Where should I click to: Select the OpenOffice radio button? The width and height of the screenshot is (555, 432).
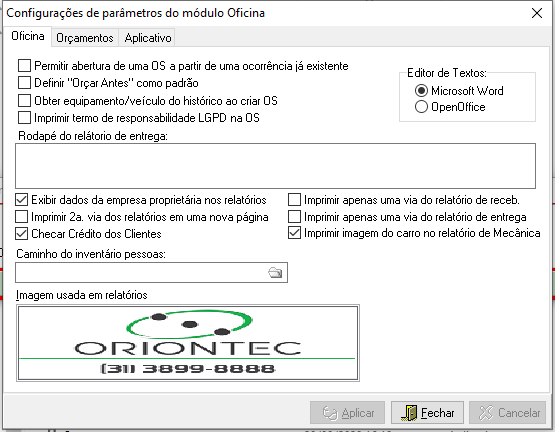click(x=421, y=107)
